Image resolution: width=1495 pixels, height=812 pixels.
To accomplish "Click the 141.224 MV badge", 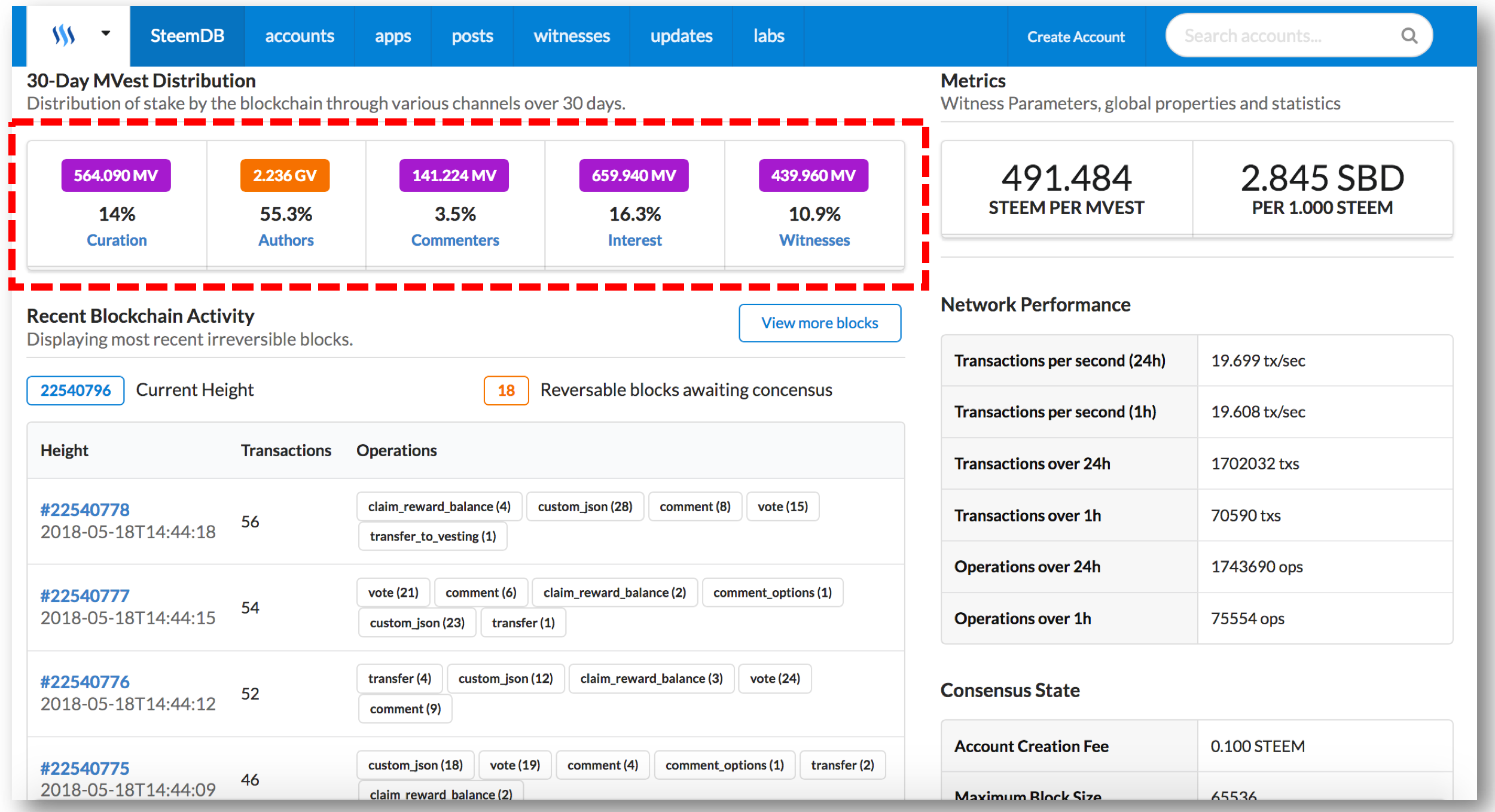I will tap(454, 175).
